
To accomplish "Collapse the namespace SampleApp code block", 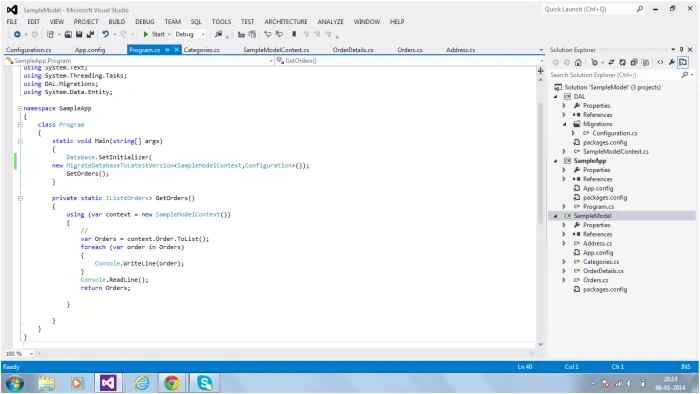I will [20, 108].
